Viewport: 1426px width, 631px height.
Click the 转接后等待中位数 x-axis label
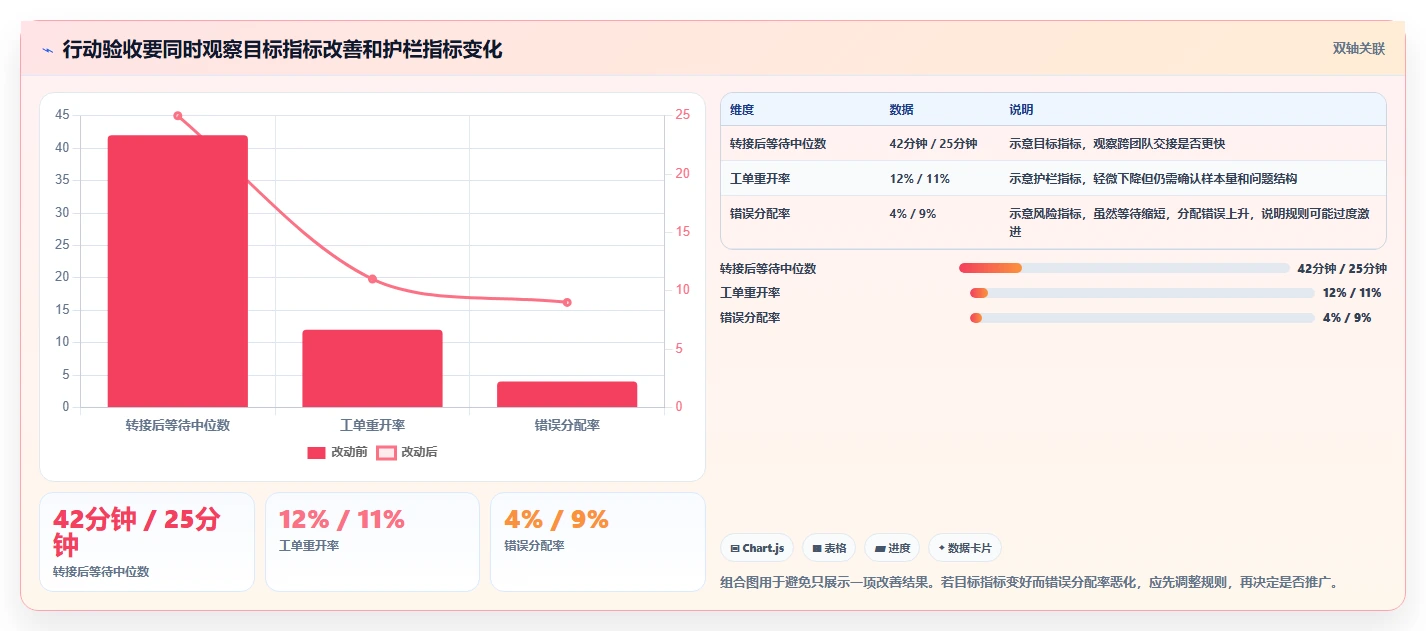[178, 426]
